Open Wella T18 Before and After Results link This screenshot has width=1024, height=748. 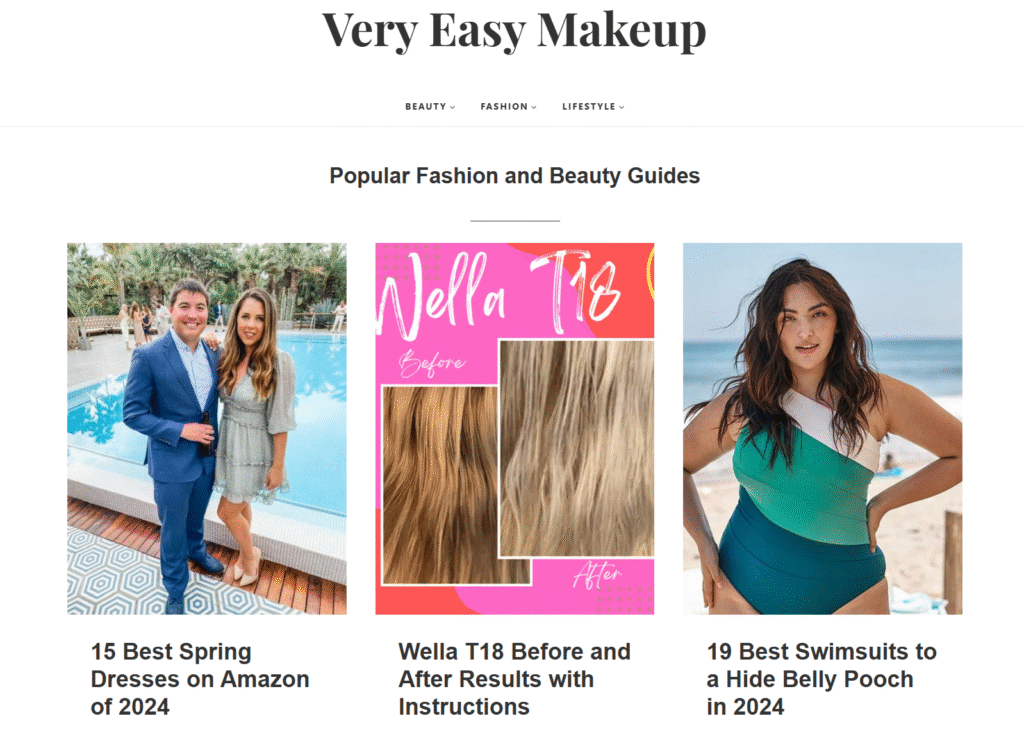coord(515,679)
